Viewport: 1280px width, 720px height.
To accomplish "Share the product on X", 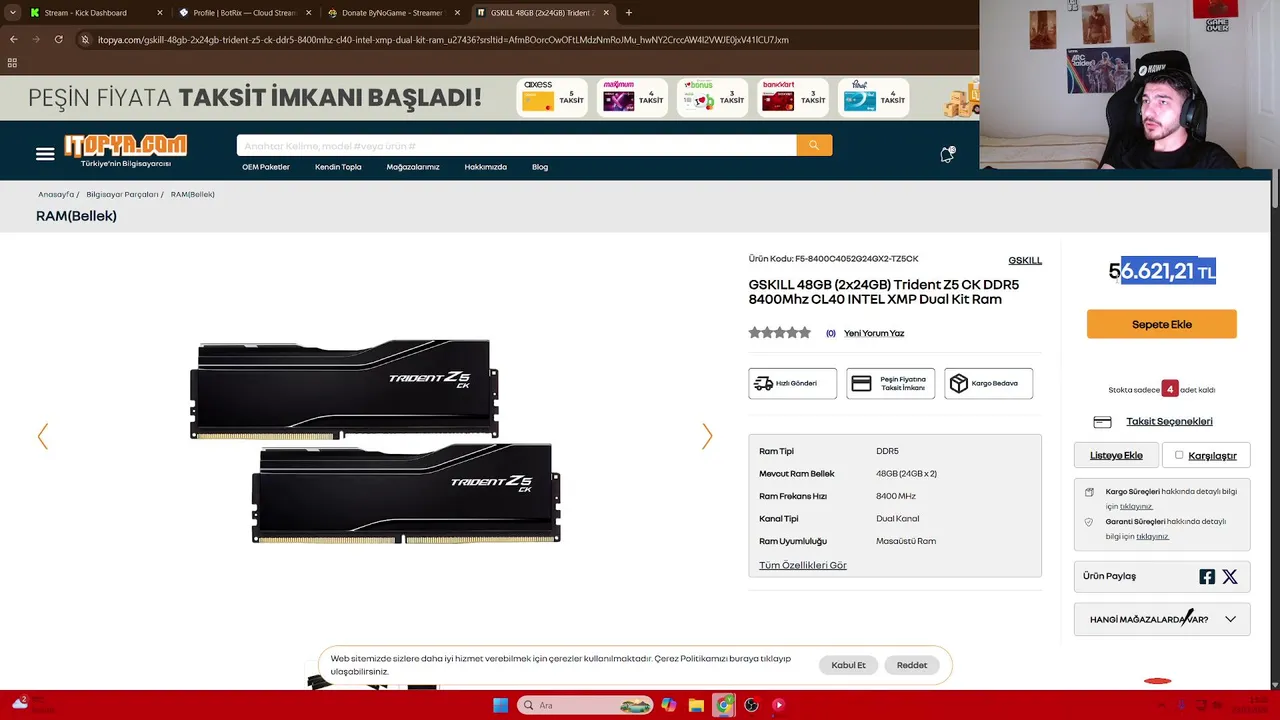I will [1230, 577].
